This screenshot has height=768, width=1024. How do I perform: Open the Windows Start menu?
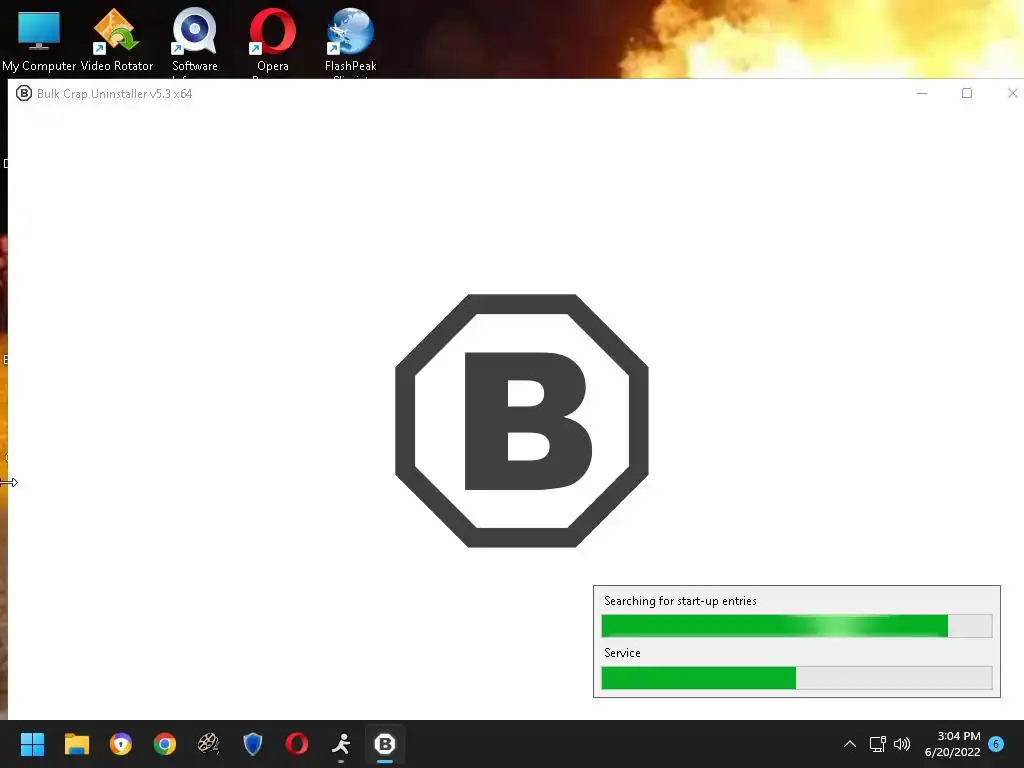point(32,744)
